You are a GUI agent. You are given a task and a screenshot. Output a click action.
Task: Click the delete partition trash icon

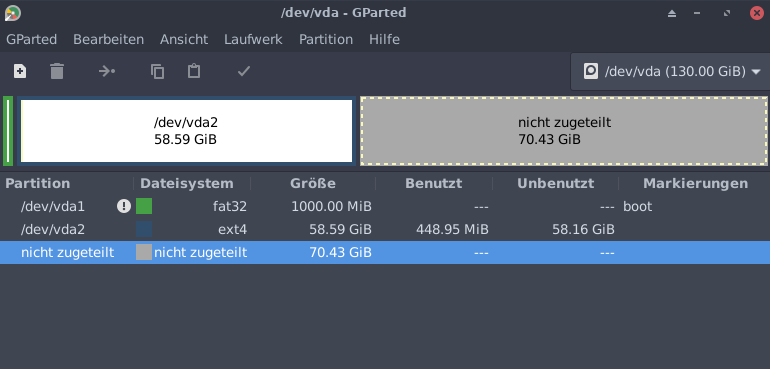tap(57, 72)
